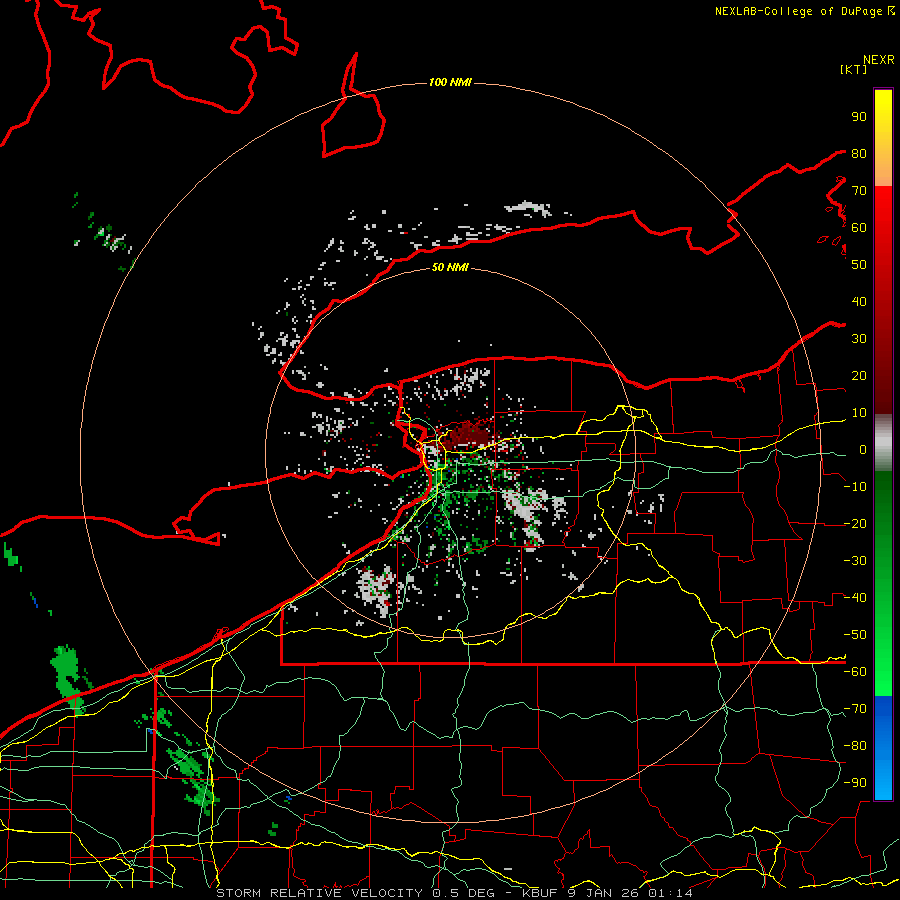This screenshot has width=900, height=900.
Task: Click the "30" value on the velocity scale
Action: click(x=859, y=339)
